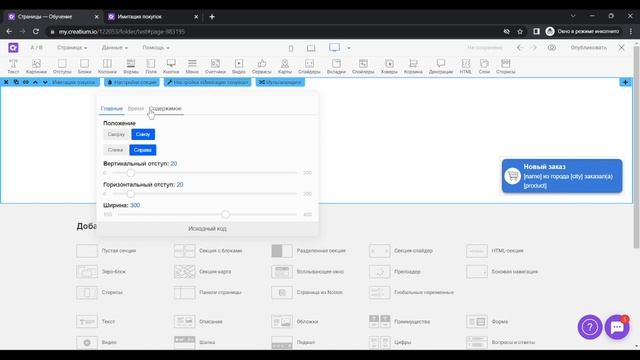Viewport: 640px width, 360px height.
Task: Adjust the Вертикальный отступ slider
Action: pyautogui.click(x=131, y=173)
